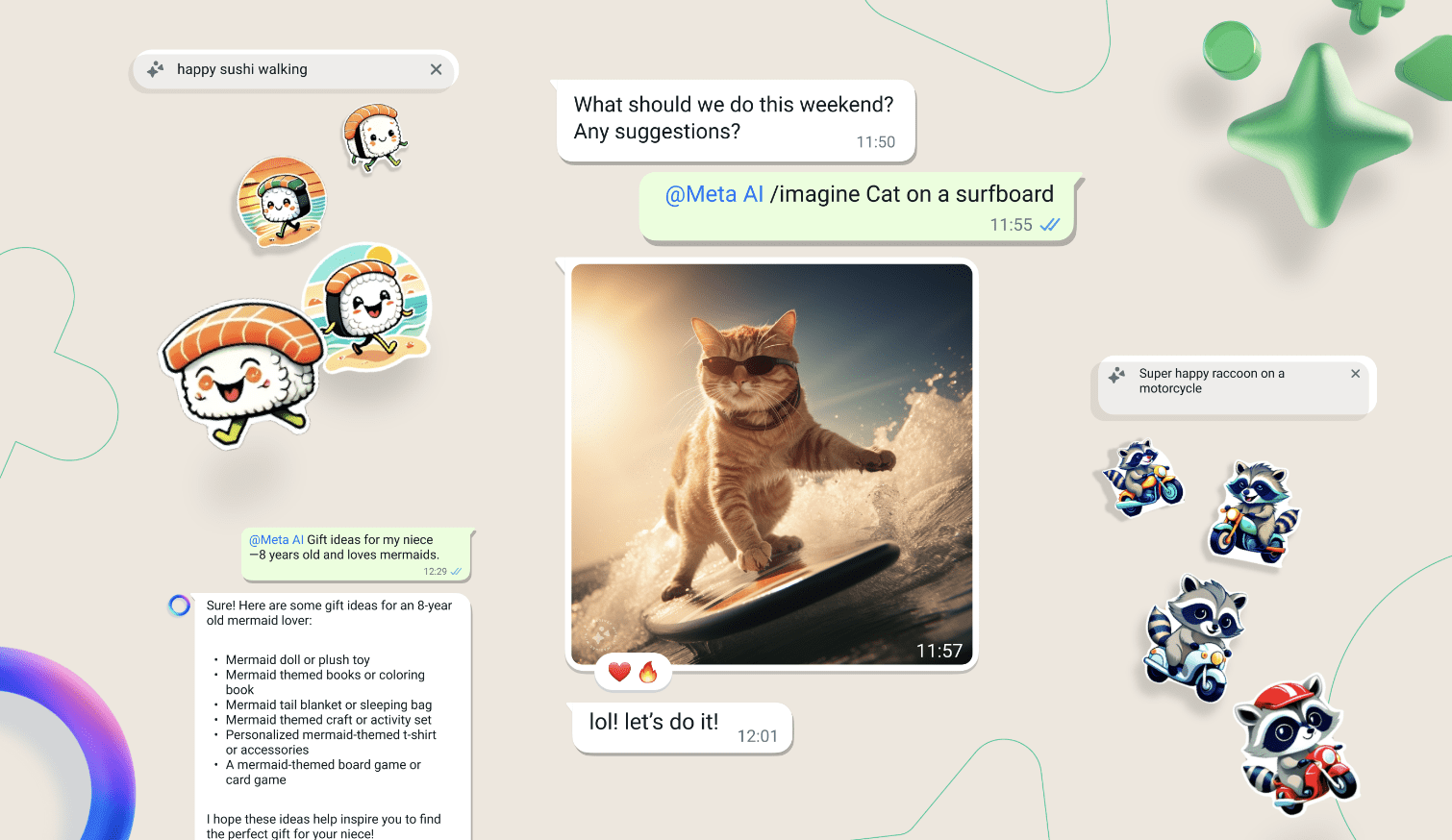Select the raccoon in teal jacket motorcycle sticker

[1254, 512]
